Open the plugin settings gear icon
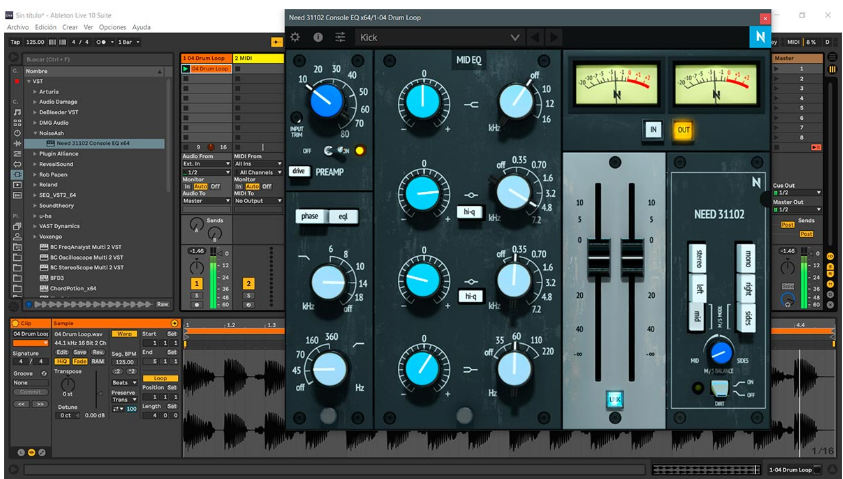Screen dimensions: 843x479 point(295,37)
